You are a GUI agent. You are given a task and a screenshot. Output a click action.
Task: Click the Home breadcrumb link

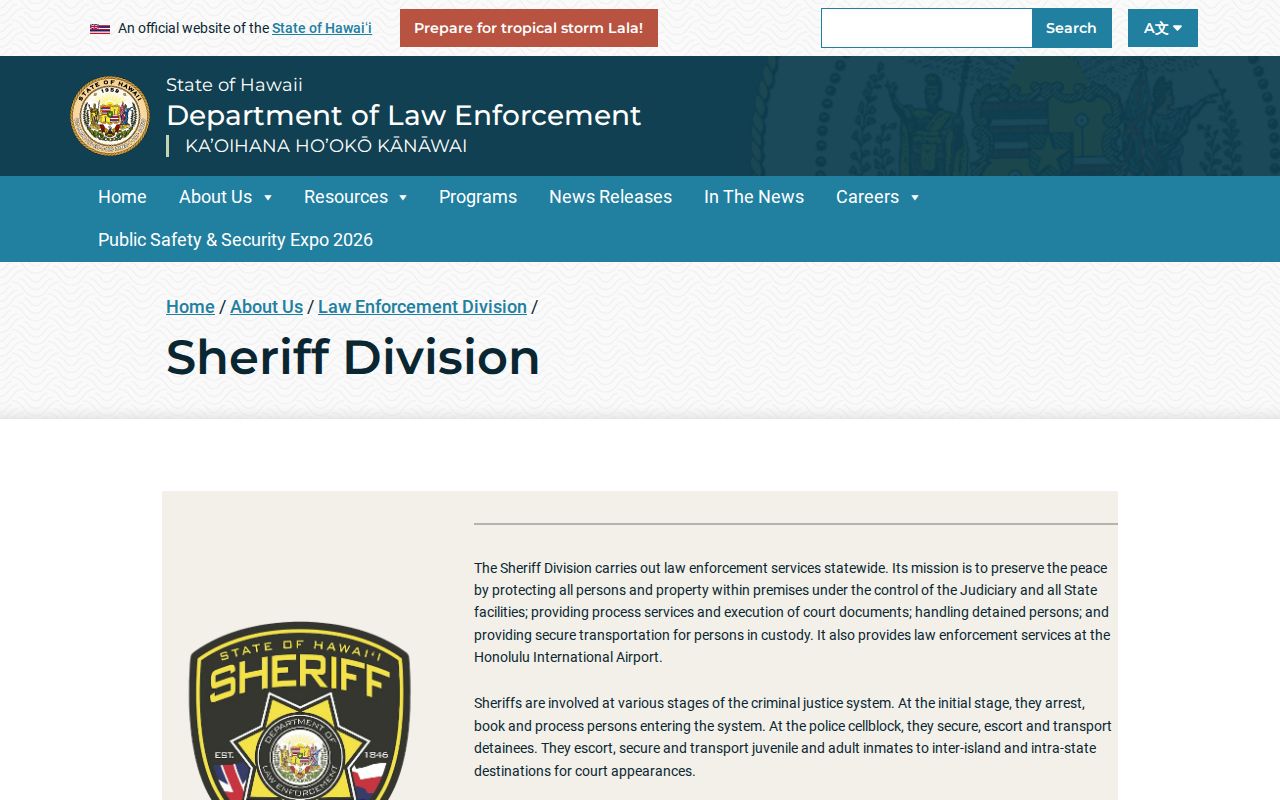pos(190,307)
